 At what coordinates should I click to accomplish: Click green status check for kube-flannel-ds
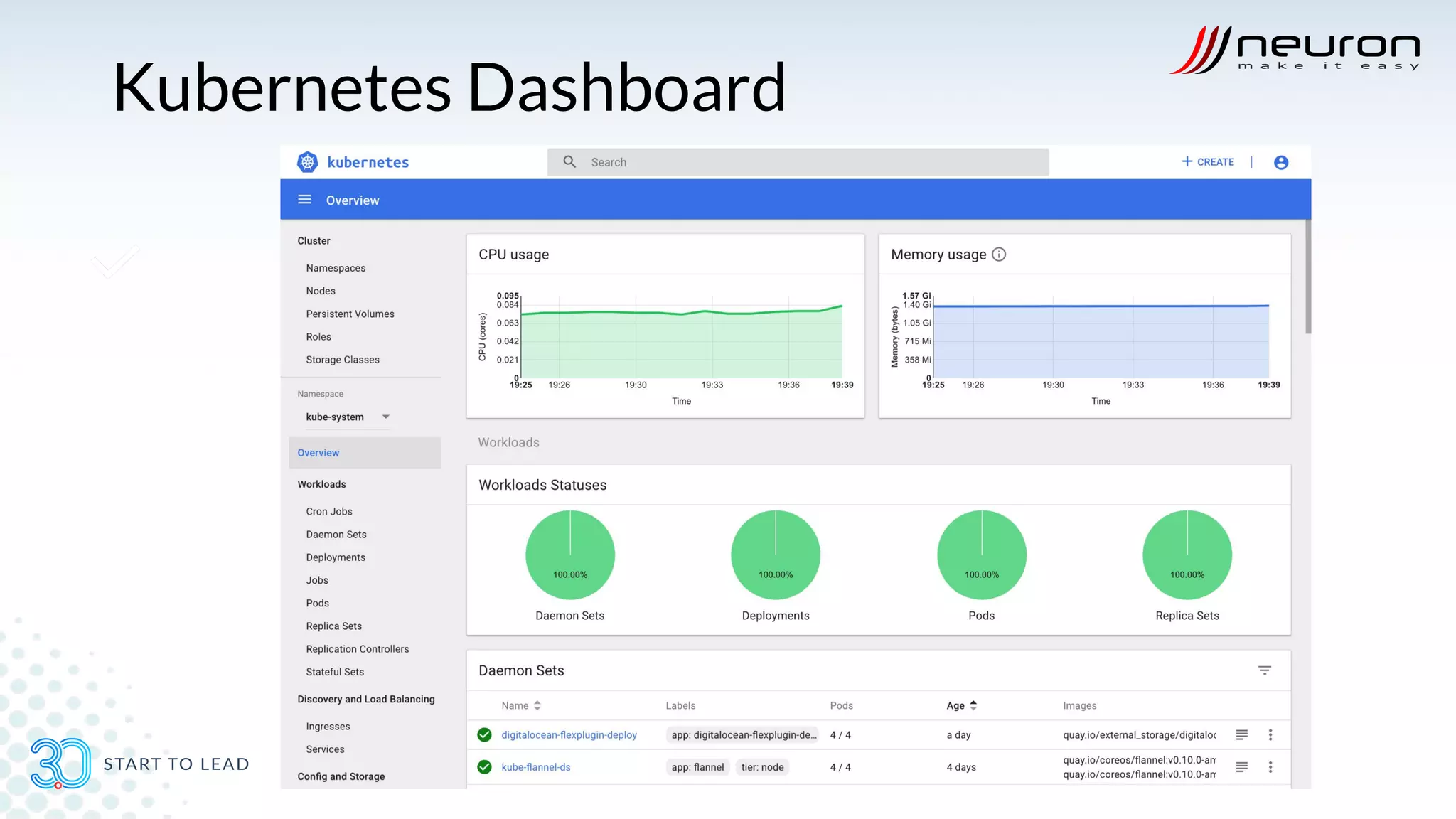click(x=485, y=767)
